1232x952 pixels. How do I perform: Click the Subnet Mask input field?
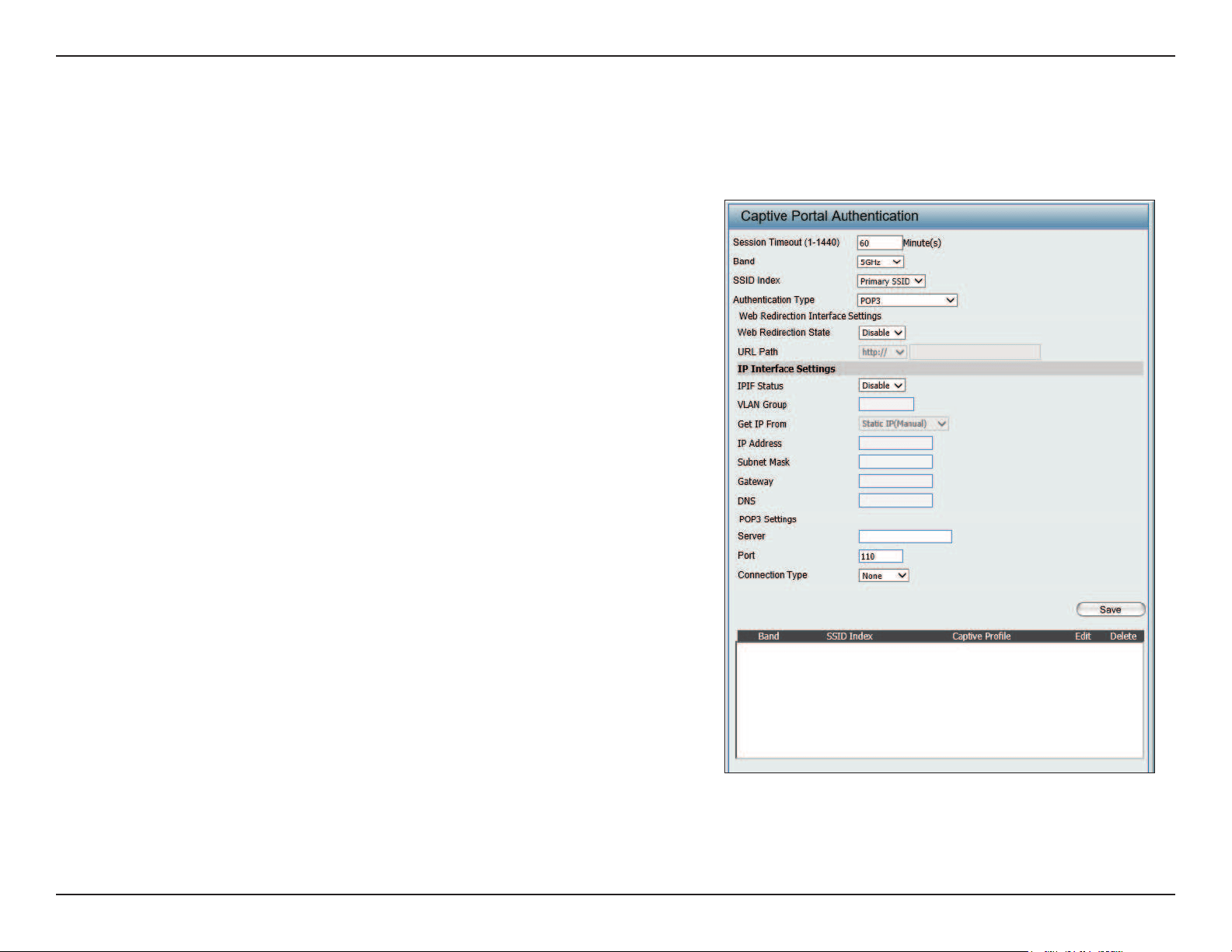pos(895,462)
